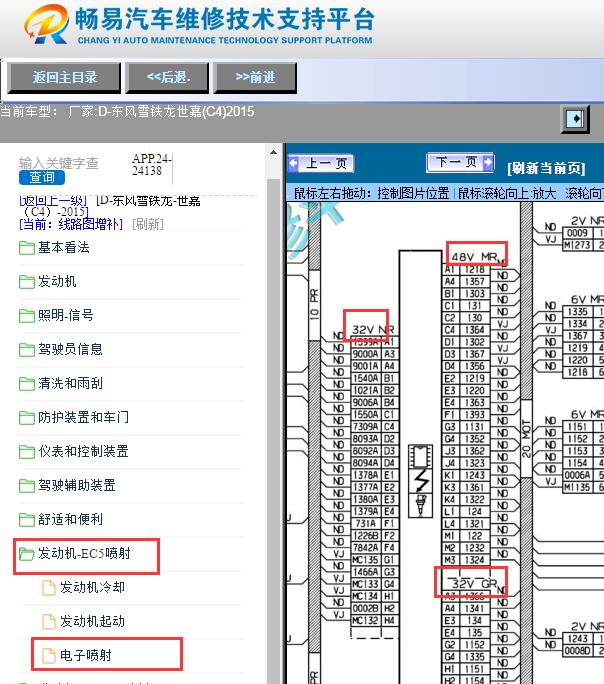Click the 0006A wire cell
The image size is (604, 684).
tap(578, 475)
